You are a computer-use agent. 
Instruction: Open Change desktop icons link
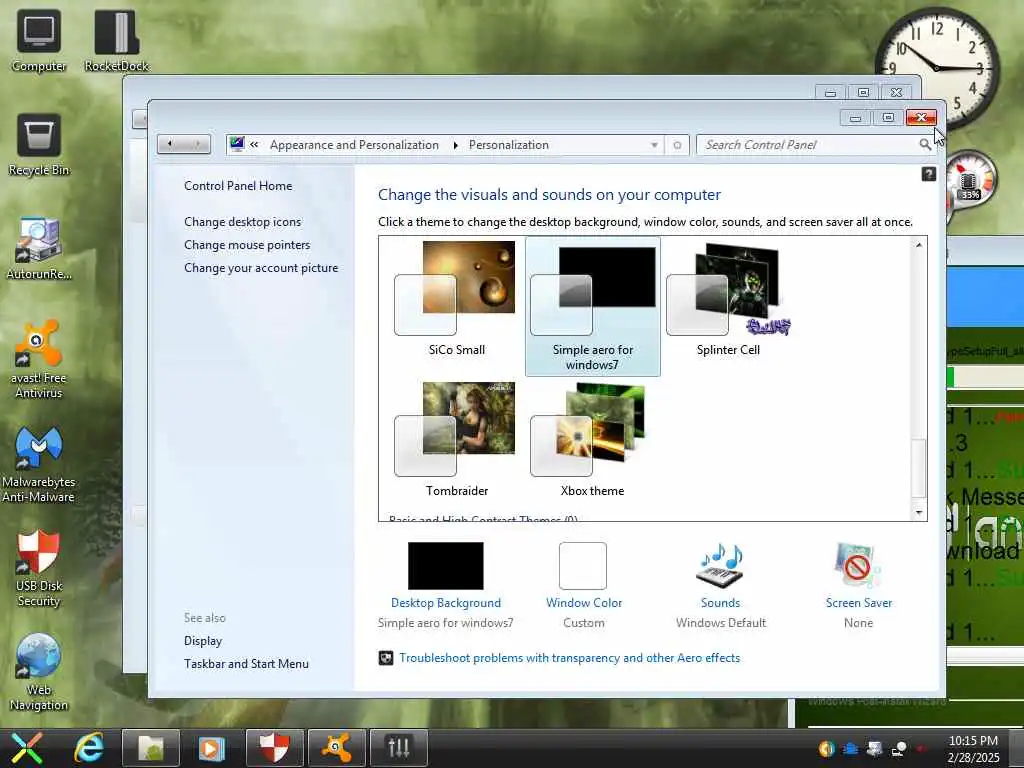tap(242, 222)
